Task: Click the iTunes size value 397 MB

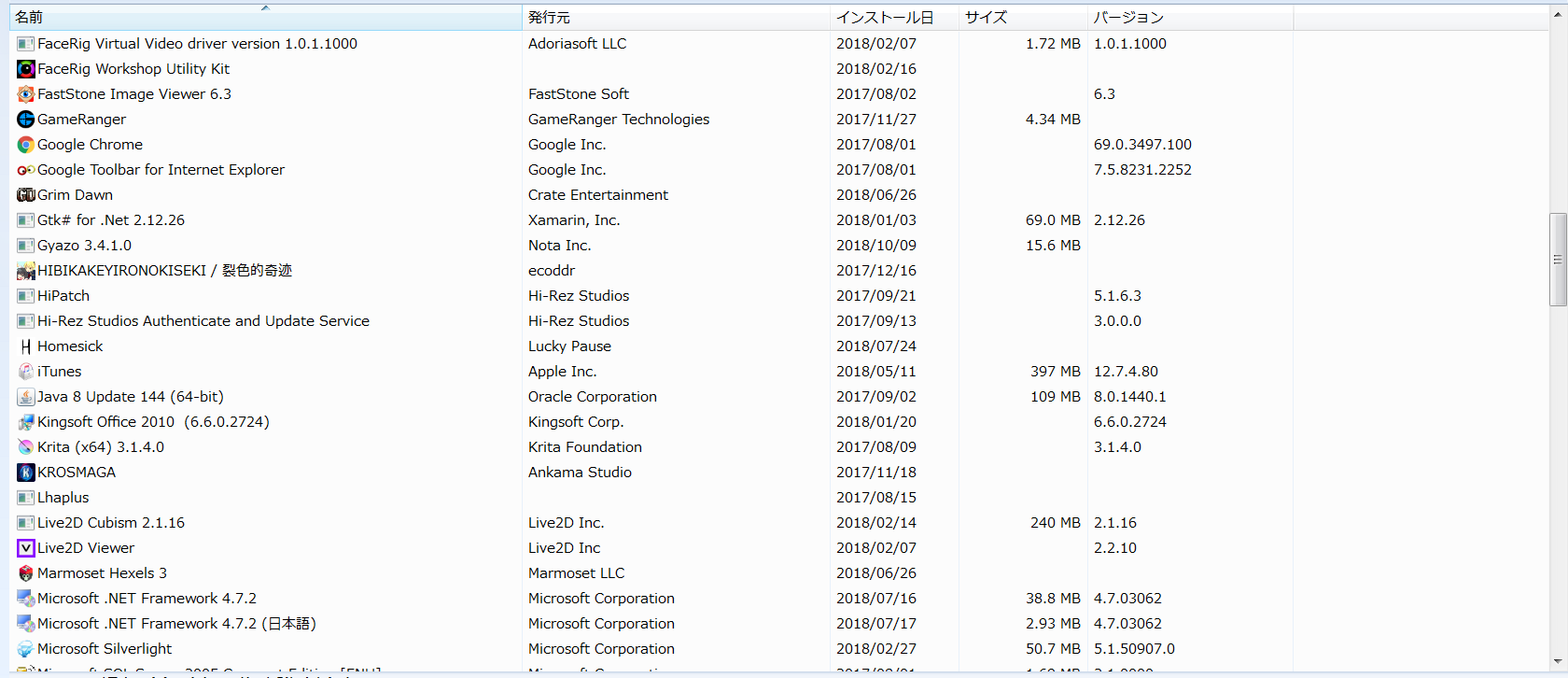Action: (1056, 372)
